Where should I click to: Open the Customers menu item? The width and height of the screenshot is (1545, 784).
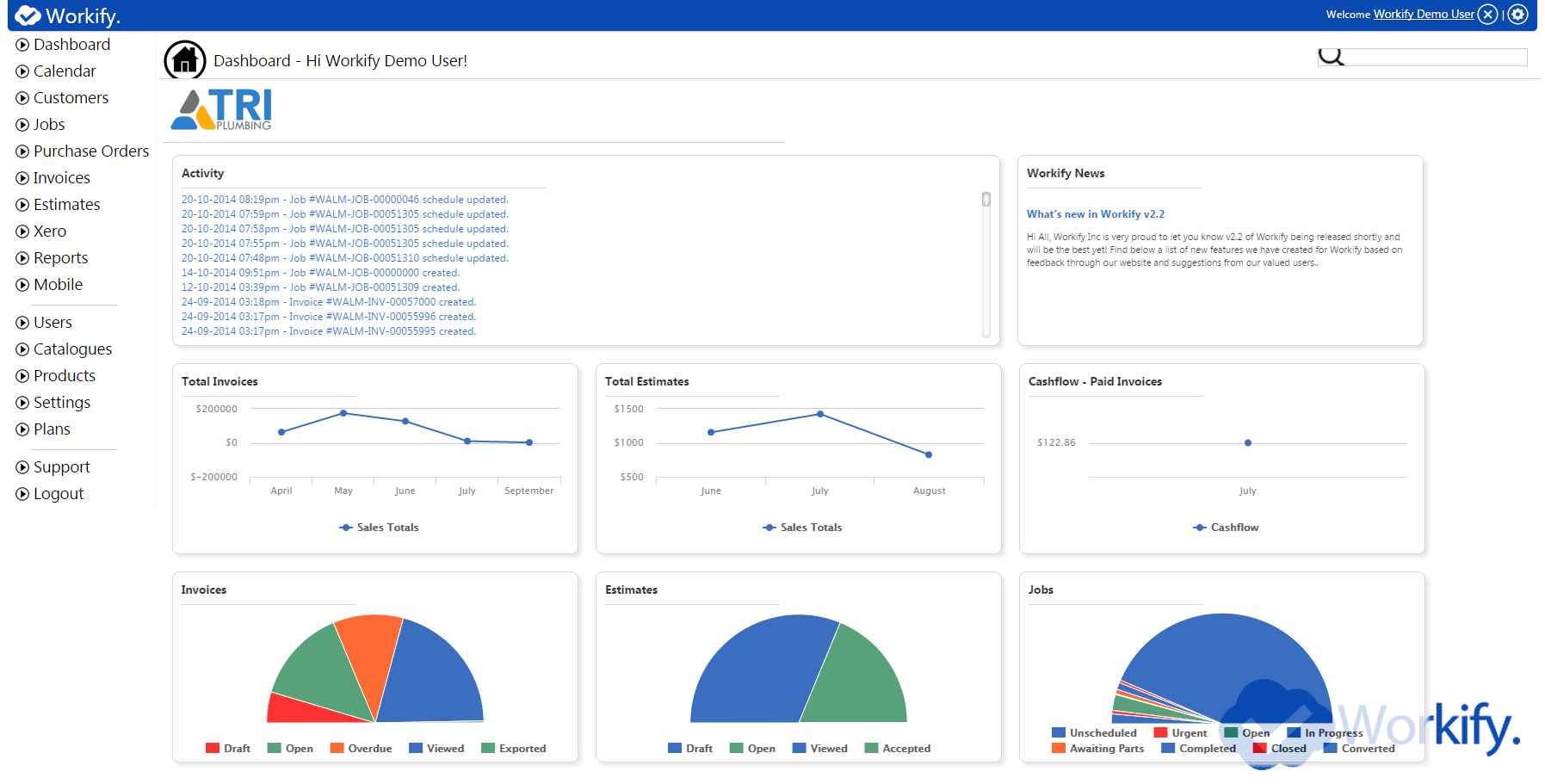(71, 98)
